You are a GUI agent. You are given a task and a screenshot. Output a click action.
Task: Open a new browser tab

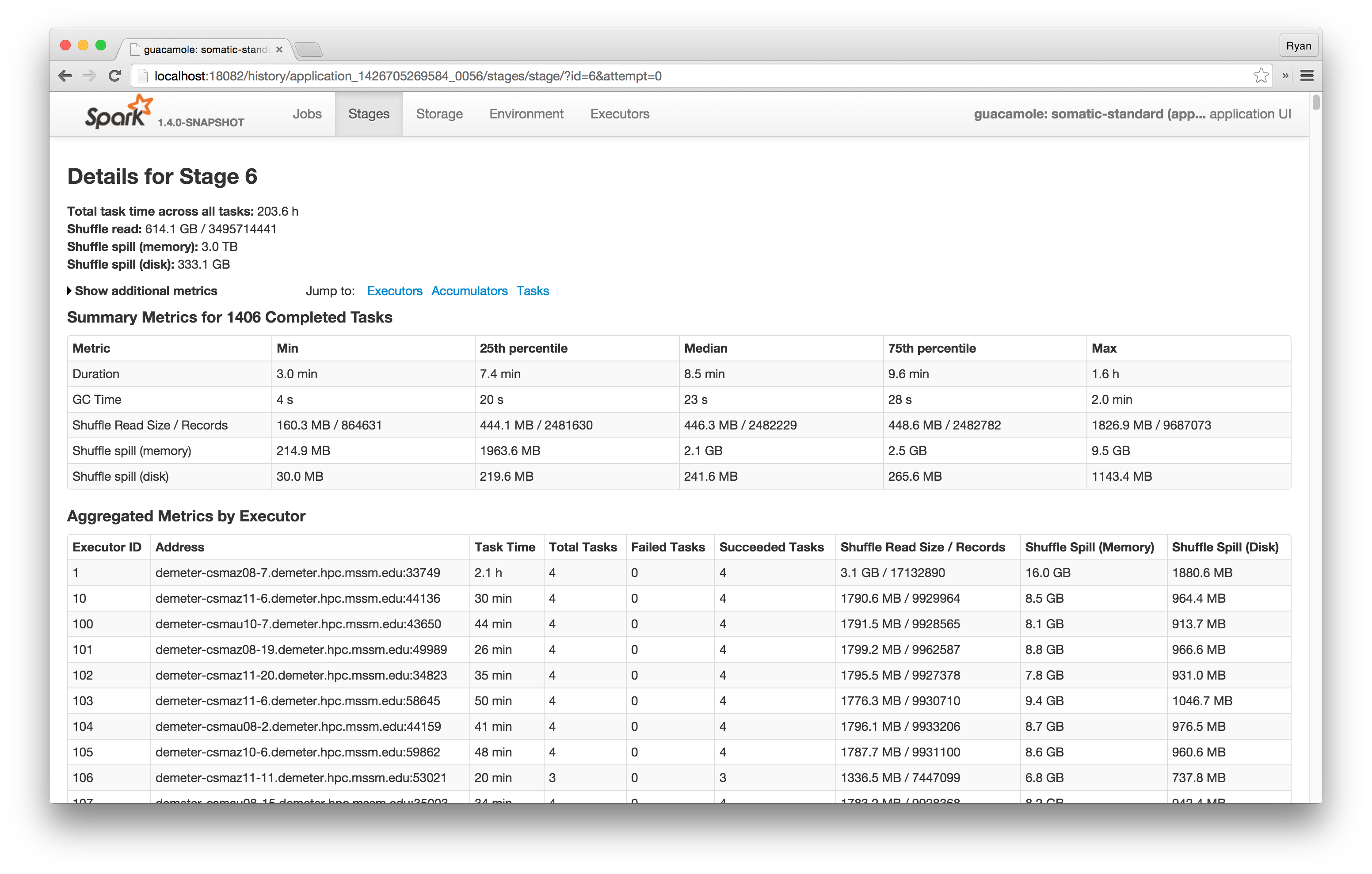[309, 49]
